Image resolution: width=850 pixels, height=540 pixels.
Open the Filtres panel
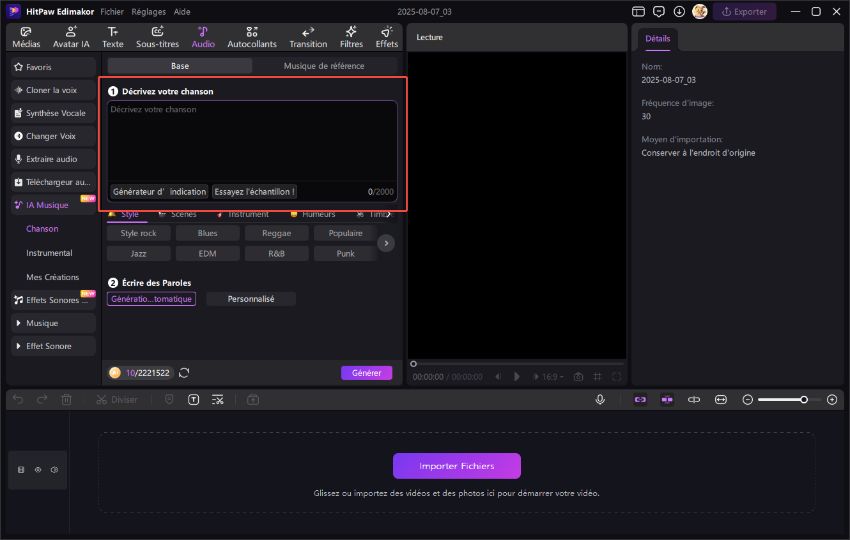coord(351,37)
